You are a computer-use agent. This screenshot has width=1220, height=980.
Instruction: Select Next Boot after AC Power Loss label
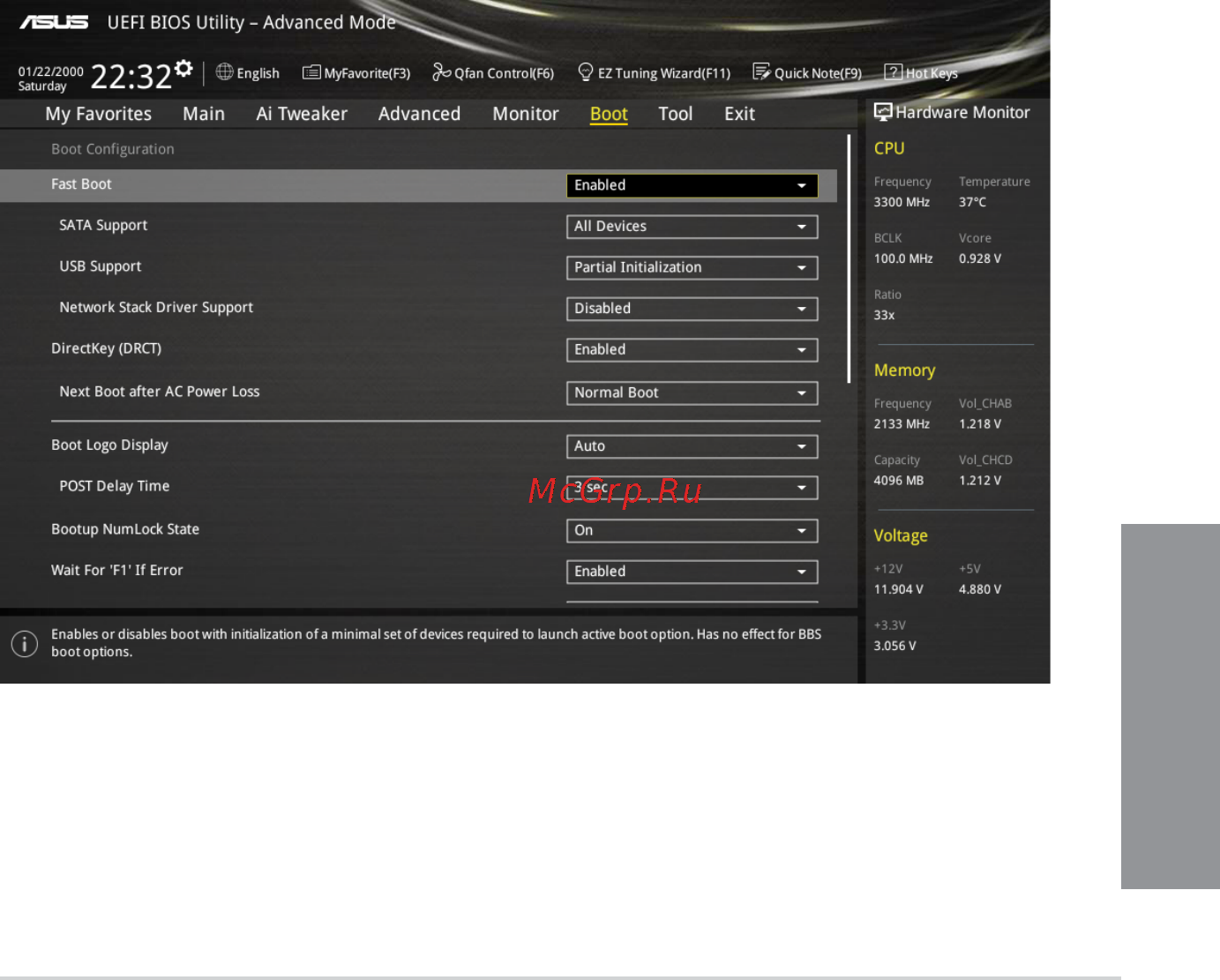[x=160, y=392]
